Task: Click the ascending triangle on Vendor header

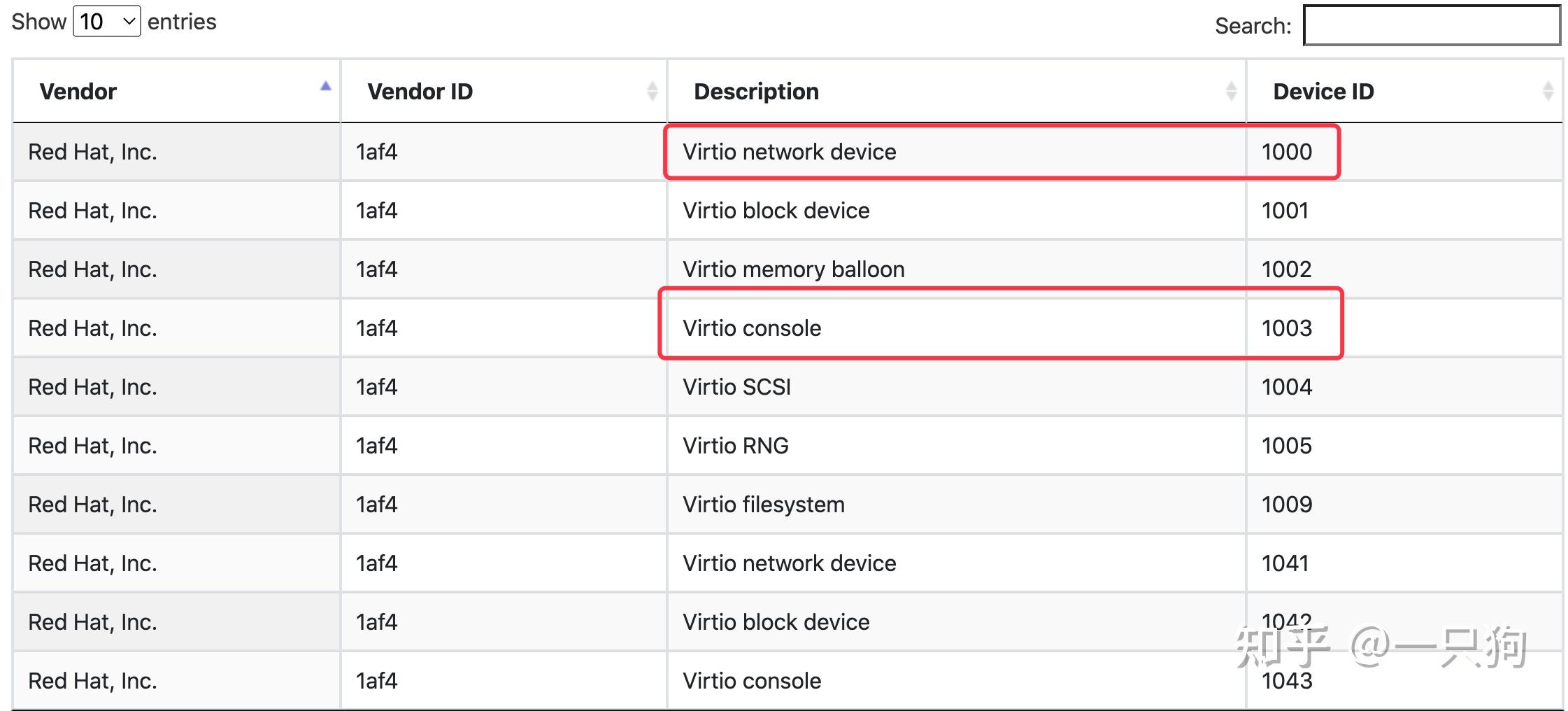Action: tap(326, 85)
